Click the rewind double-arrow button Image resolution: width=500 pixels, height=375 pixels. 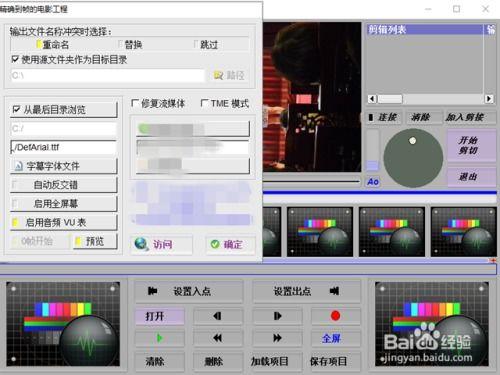coord(218,338)
